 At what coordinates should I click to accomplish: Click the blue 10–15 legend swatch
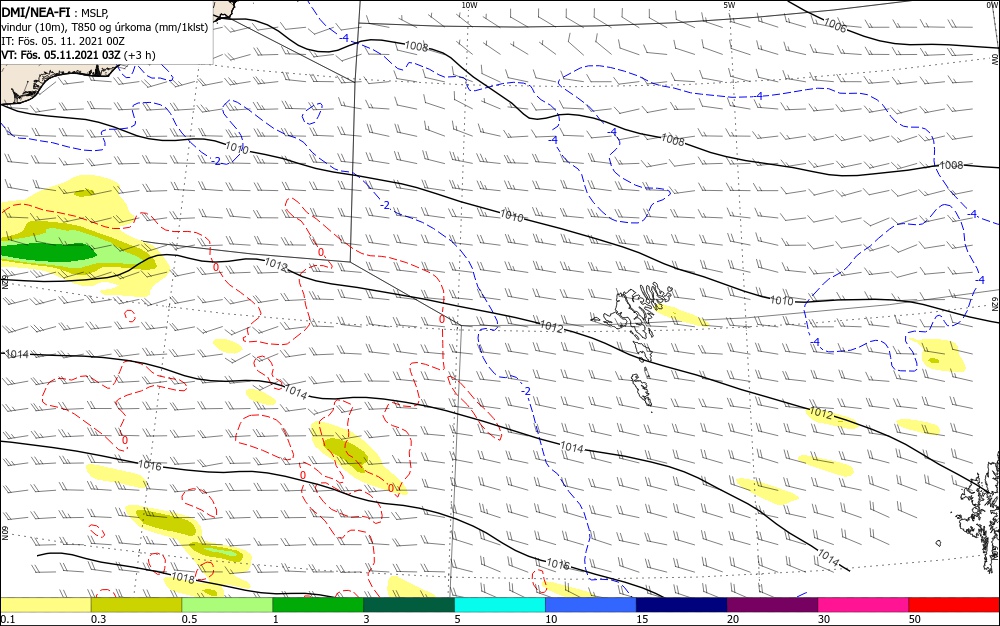tap(591, 605)
